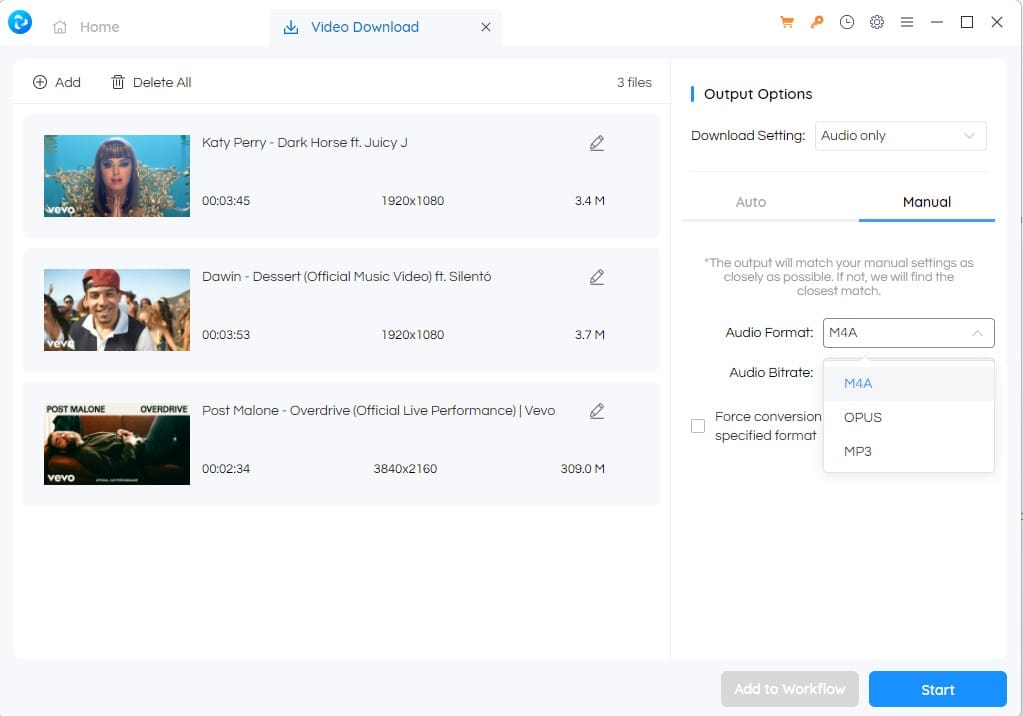The height and width of the screenshot is (716, 1023).
Task: Open the key registration icon
Action: pos(817,23)
